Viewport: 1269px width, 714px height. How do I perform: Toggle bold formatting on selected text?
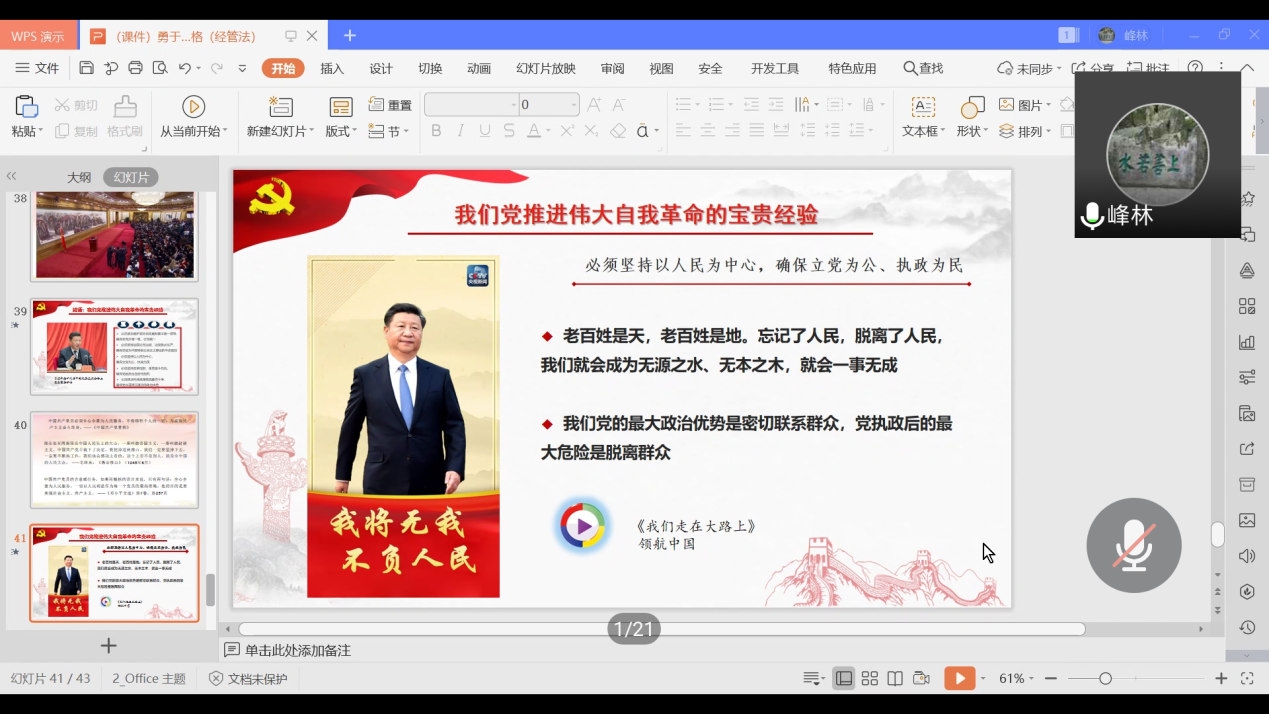click(x=435, y=130)
